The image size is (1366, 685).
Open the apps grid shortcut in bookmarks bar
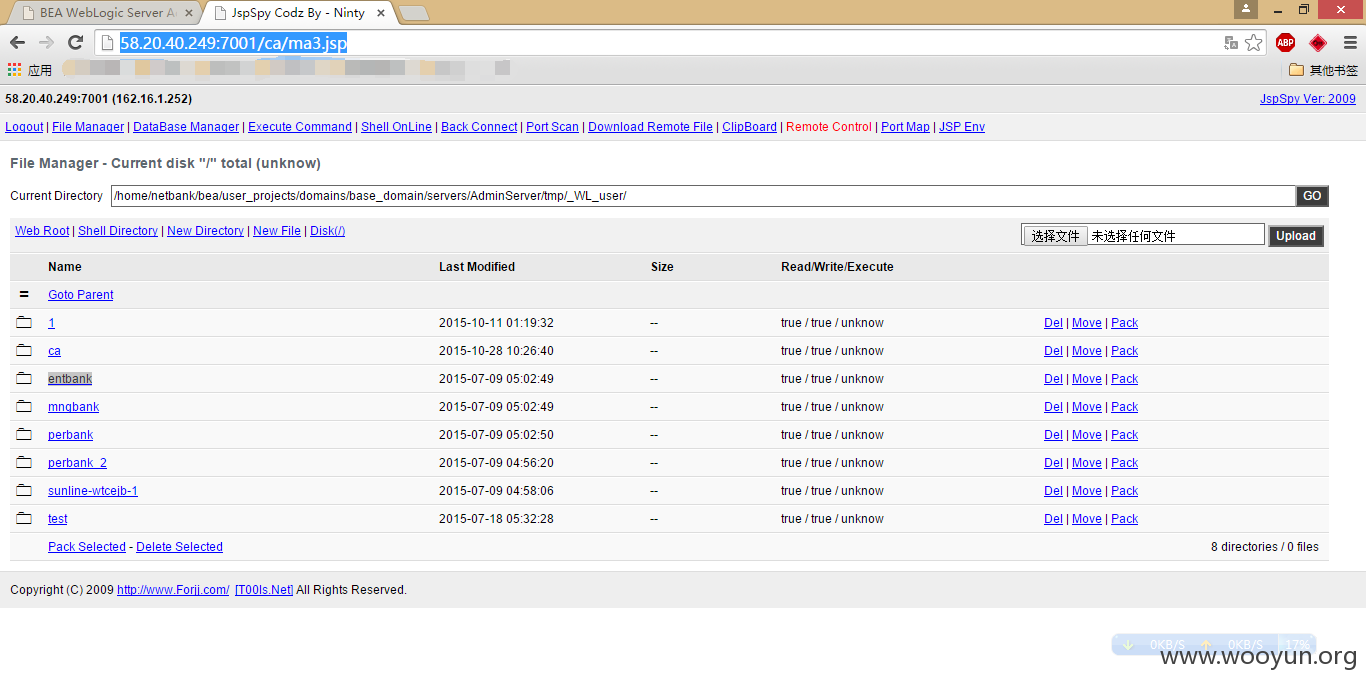pyautogui.click(x=14, y=70)
